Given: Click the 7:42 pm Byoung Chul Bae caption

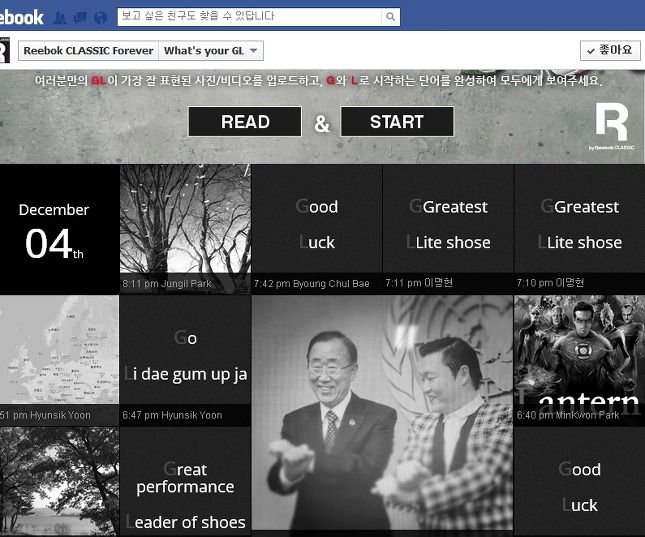Looking at the screenshot, I should pyautogui.click(x=311, y=284).
